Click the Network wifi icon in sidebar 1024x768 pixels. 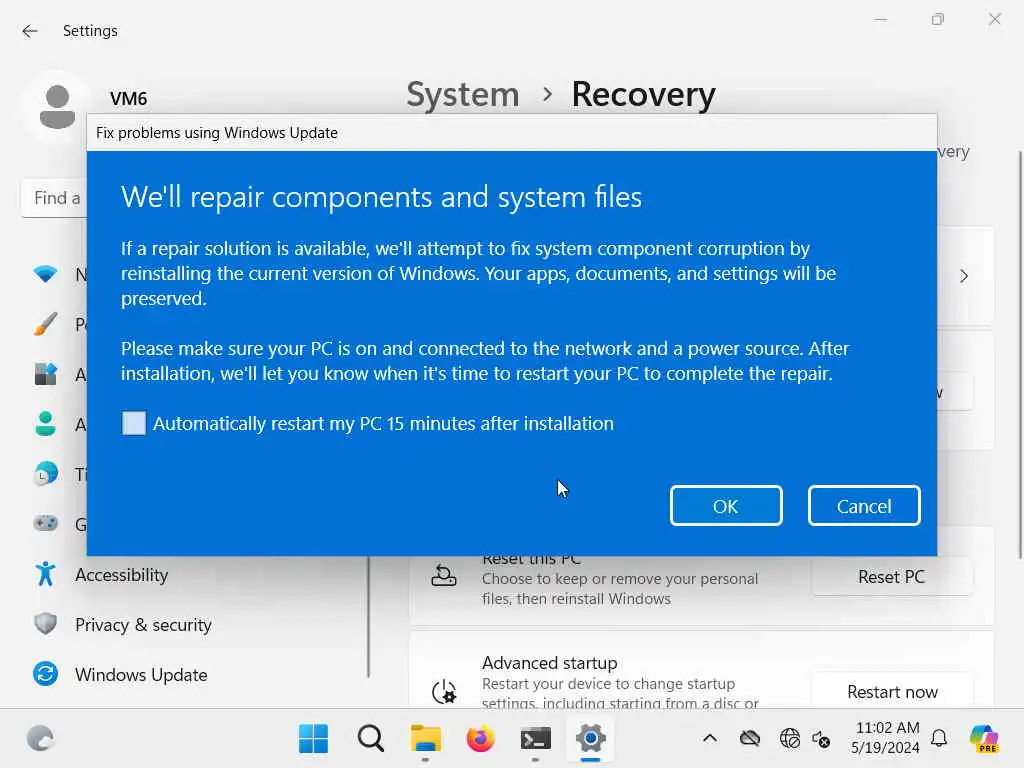[x=45, y=274]
